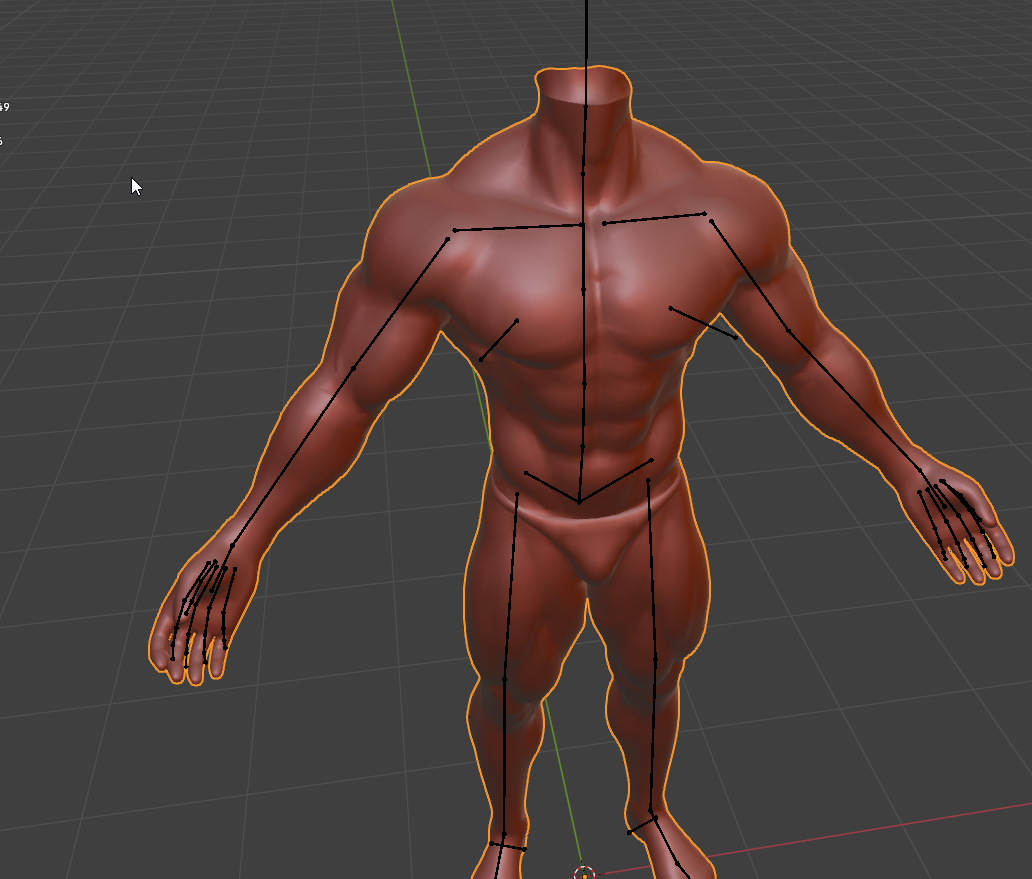
Task: Select the pelvis bone angled toward screen's left hip
Action: tap(552, 487)
